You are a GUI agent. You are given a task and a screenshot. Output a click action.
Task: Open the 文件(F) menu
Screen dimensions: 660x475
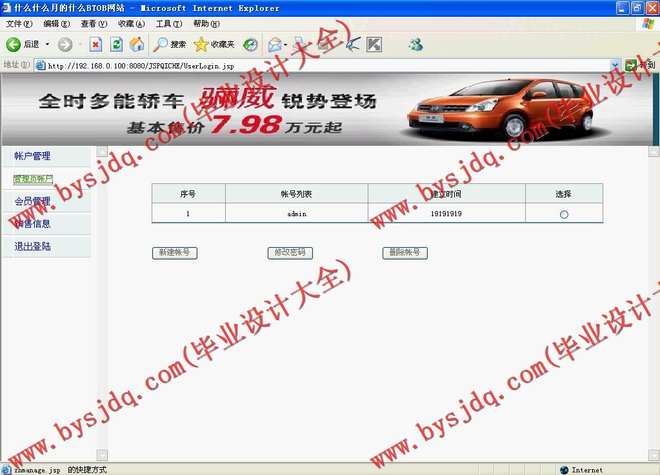tap(19, 23)
